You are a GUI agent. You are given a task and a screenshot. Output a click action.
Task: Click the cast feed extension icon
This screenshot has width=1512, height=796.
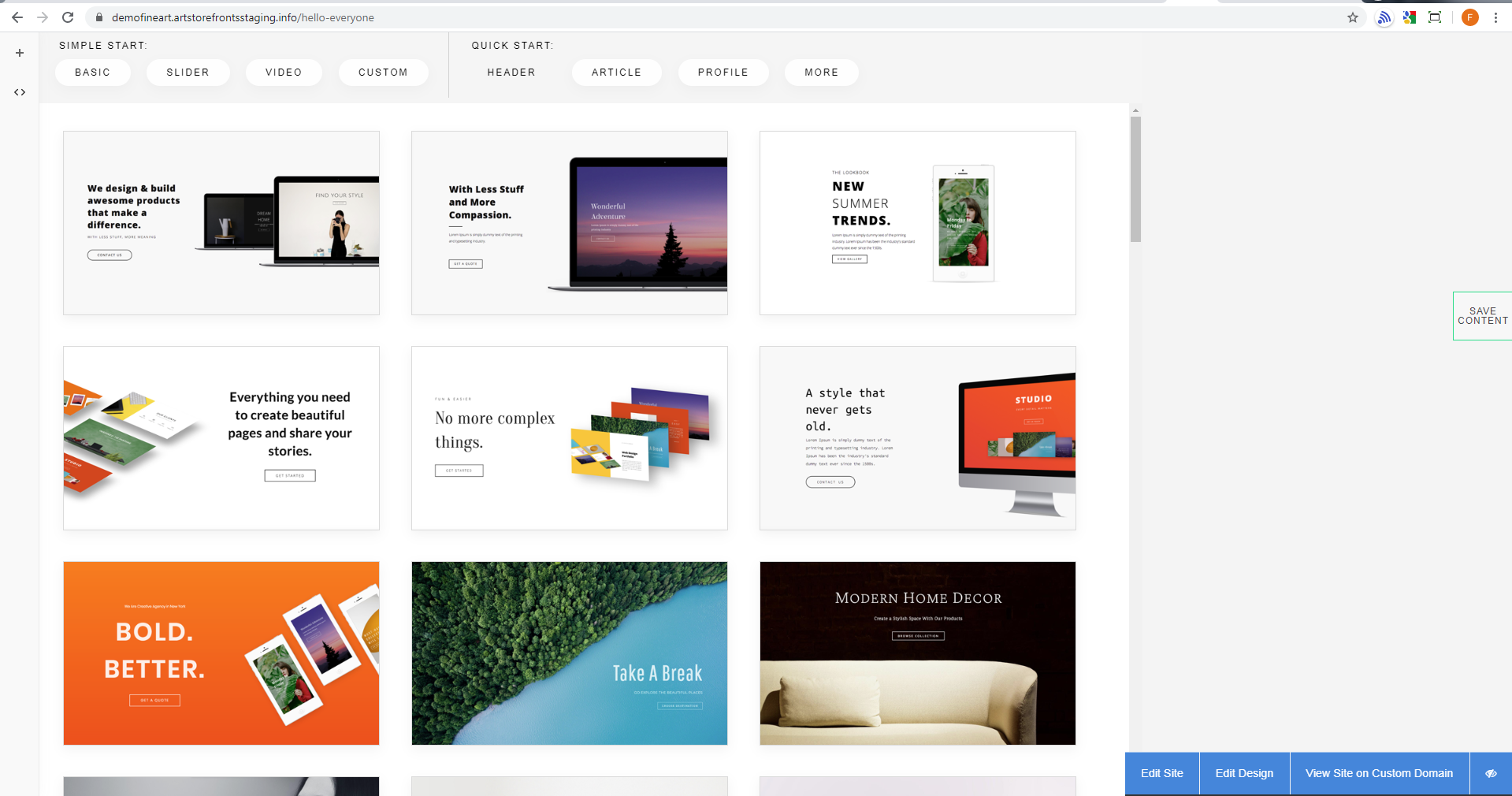click(1384, 17)
